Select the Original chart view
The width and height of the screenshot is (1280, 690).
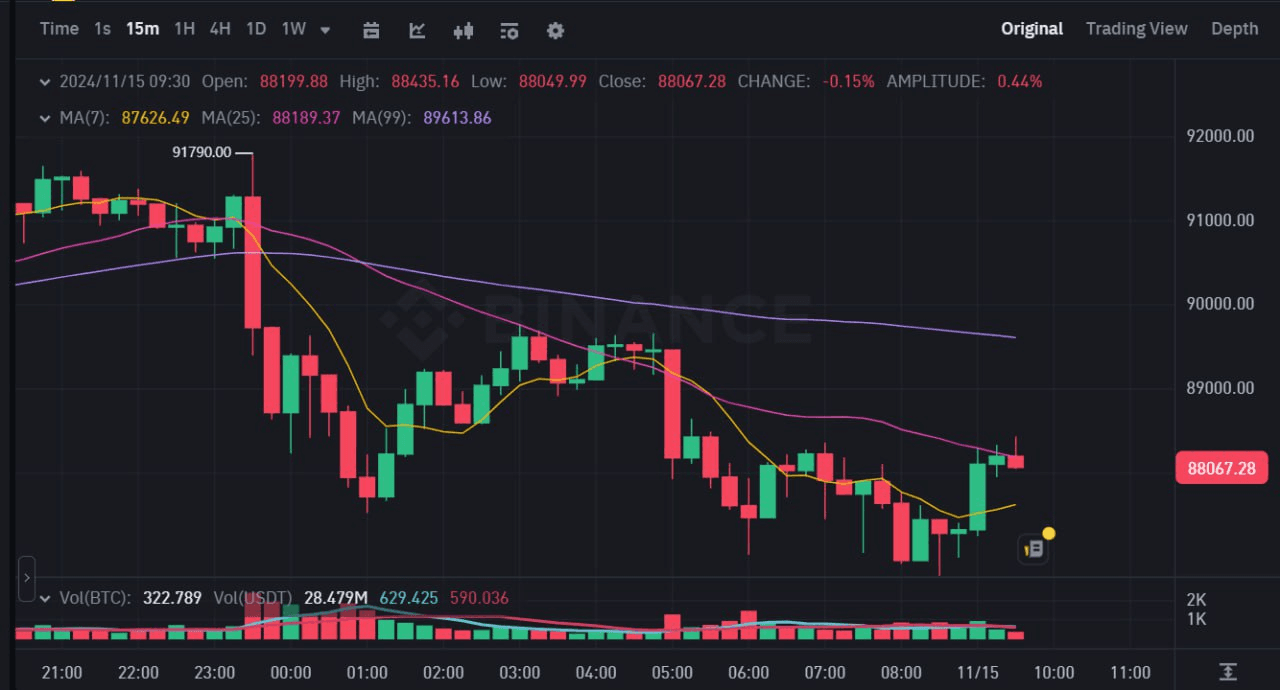[1032, 29]
